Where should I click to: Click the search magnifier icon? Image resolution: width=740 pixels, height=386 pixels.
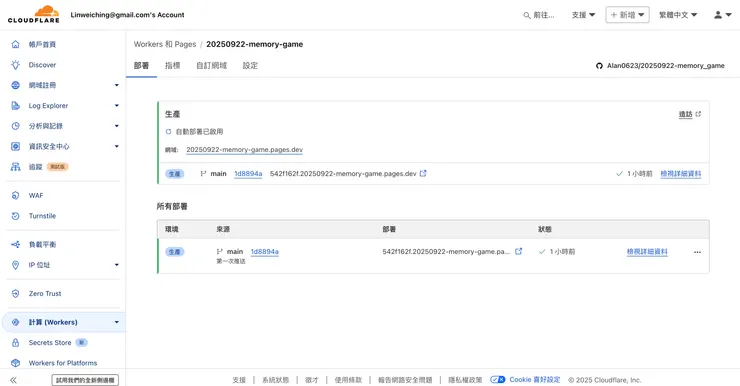(527, 15)
